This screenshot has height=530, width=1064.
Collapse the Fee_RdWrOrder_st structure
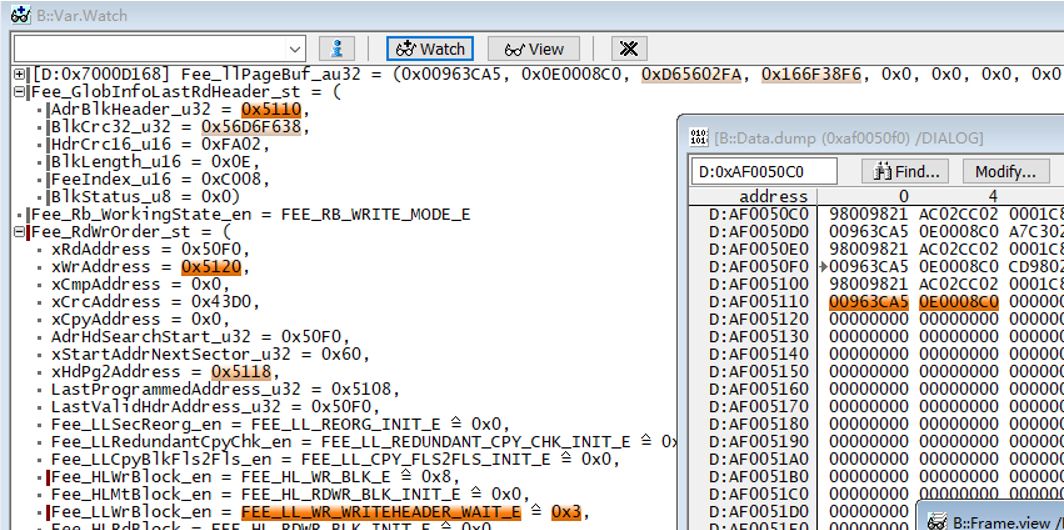coord(20,232)
